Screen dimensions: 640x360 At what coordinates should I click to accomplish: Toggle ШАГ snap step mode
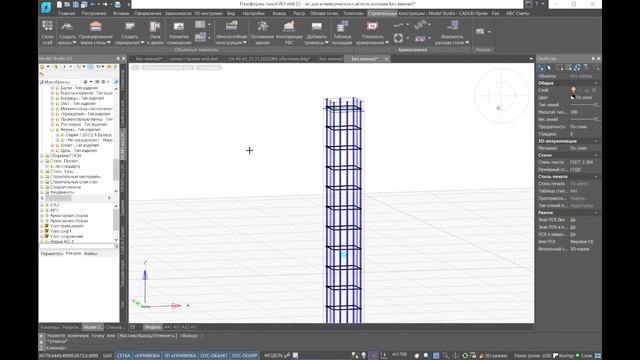(107, 356)
